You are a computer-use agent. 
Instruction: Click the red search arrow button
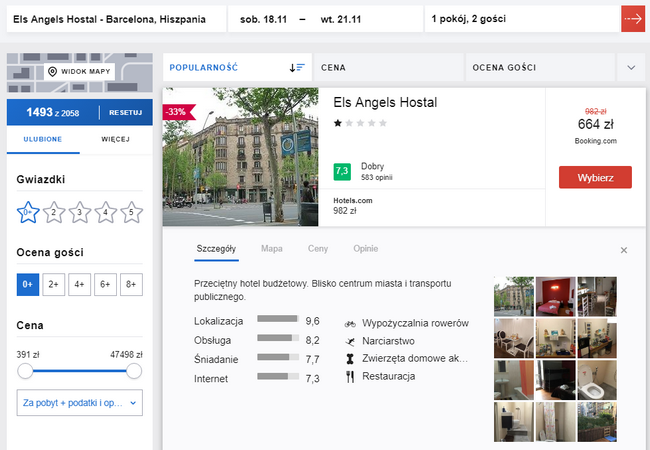632,19
